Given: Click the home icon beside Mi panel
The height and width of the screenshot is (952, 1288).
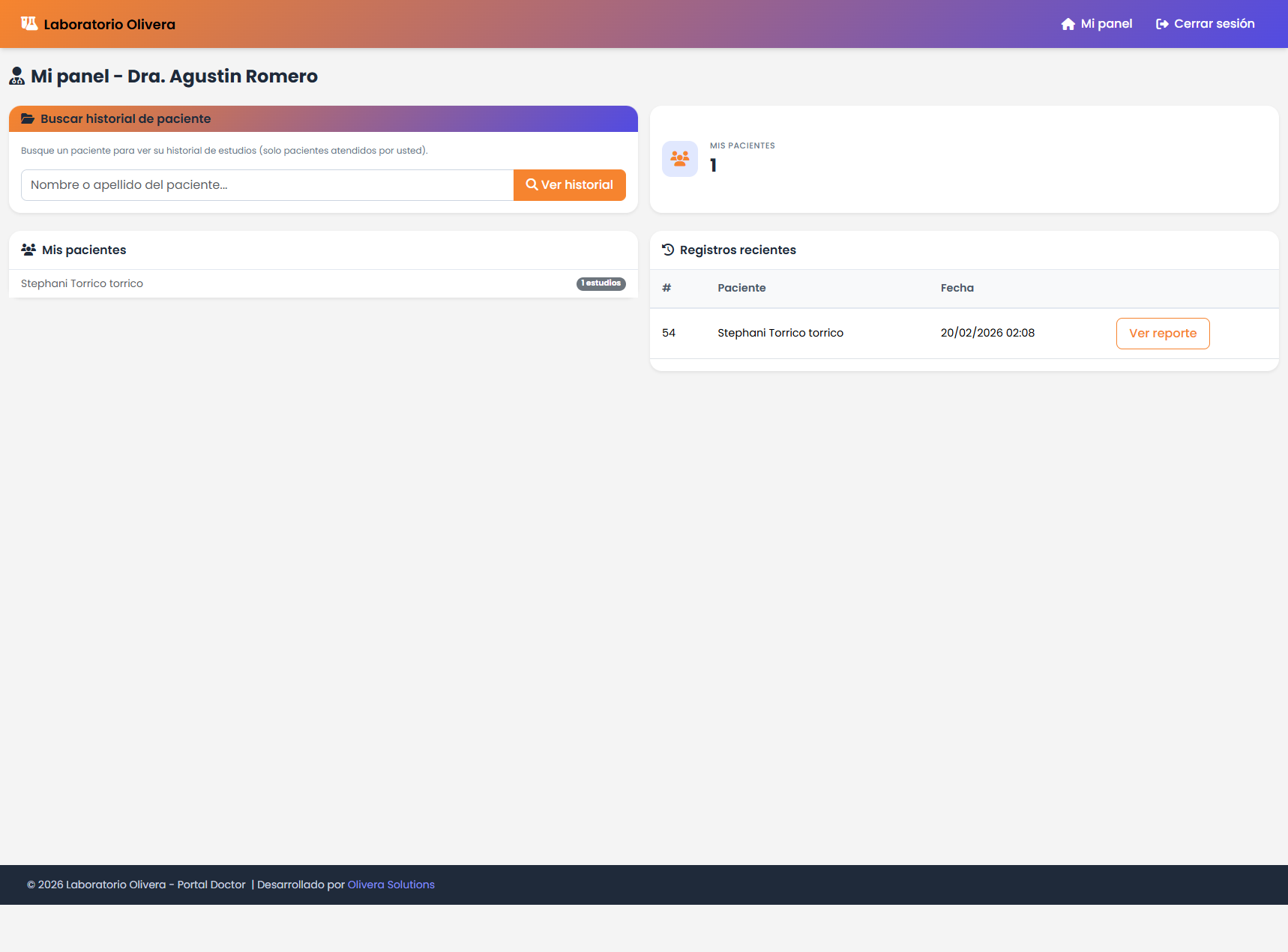Looking at the screenshot, I should (1068, 24).
